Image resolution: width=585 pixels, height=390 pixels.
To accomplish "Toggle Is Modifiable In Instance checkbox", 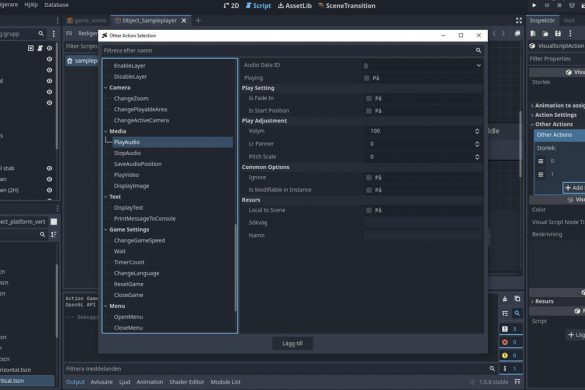I will [369, 190].
